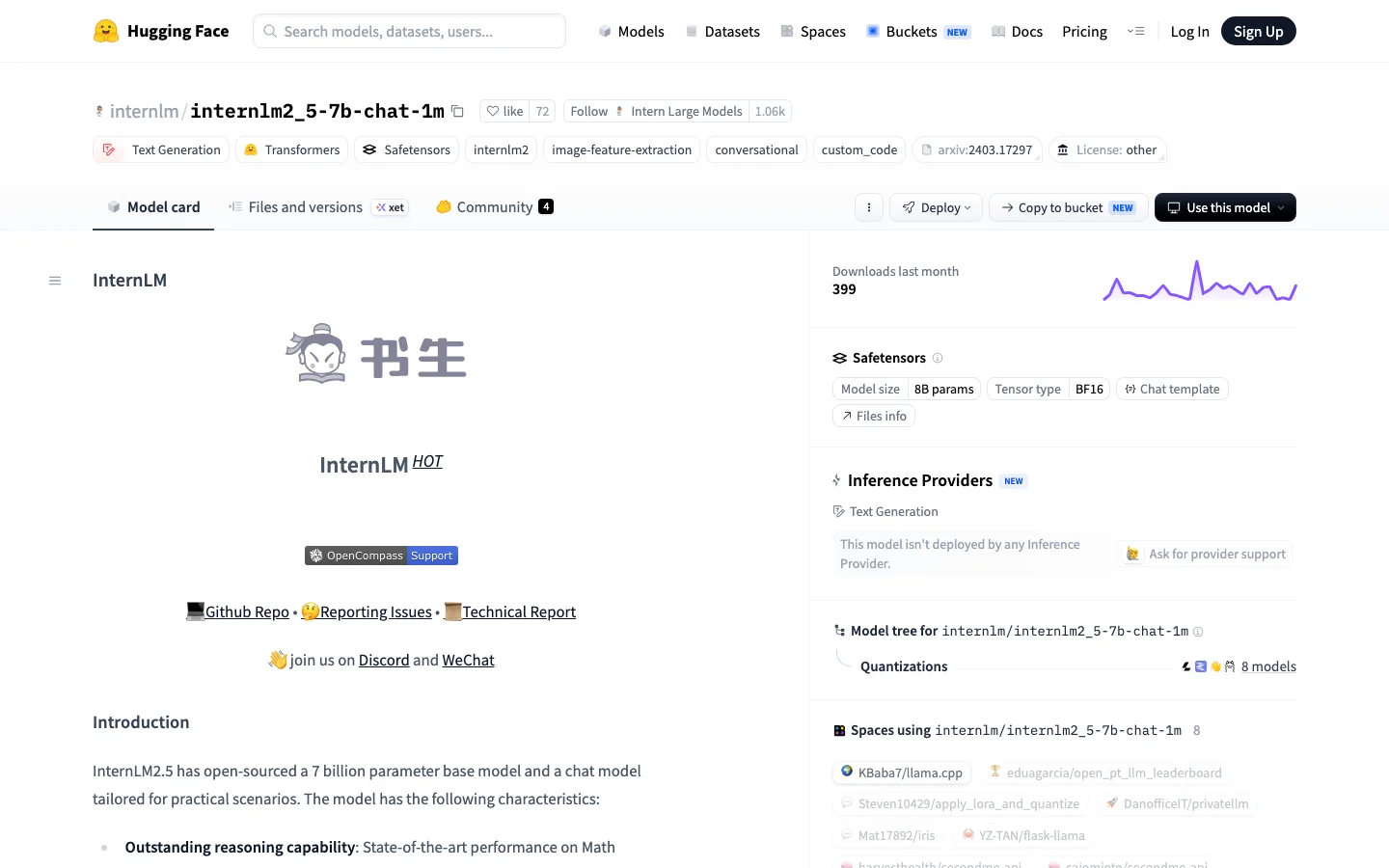1389x868 pixels.
Task: Click the Inference Providers lightning icon
Action: 836,480
